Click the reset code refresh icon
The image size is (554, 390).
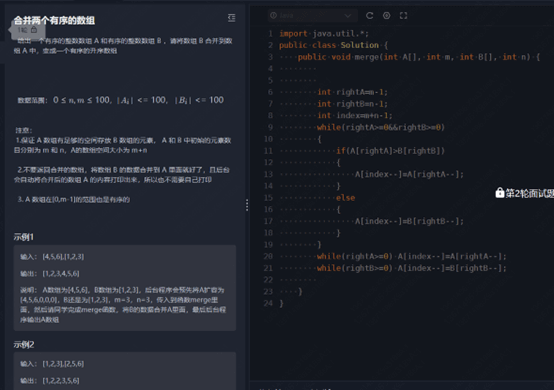point(370,16)
